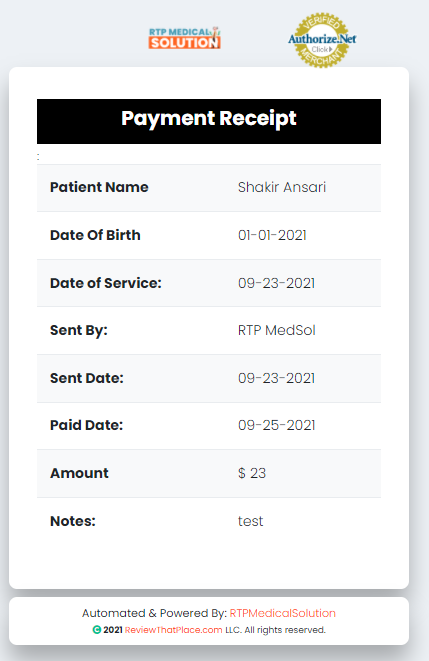Click the Amount row label
The image size is (429, 661).
tap(79, 473)
